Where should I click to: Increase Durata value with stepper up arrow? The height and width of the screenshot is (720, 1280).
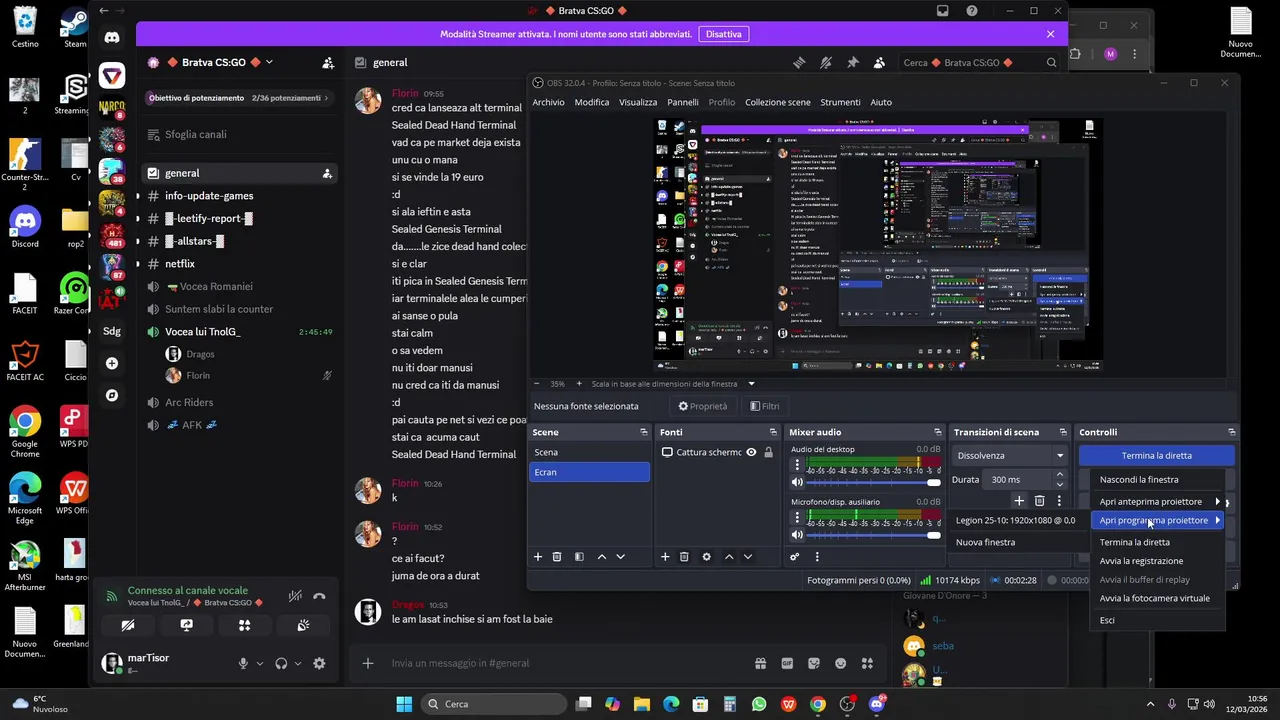click(1060, 475)
